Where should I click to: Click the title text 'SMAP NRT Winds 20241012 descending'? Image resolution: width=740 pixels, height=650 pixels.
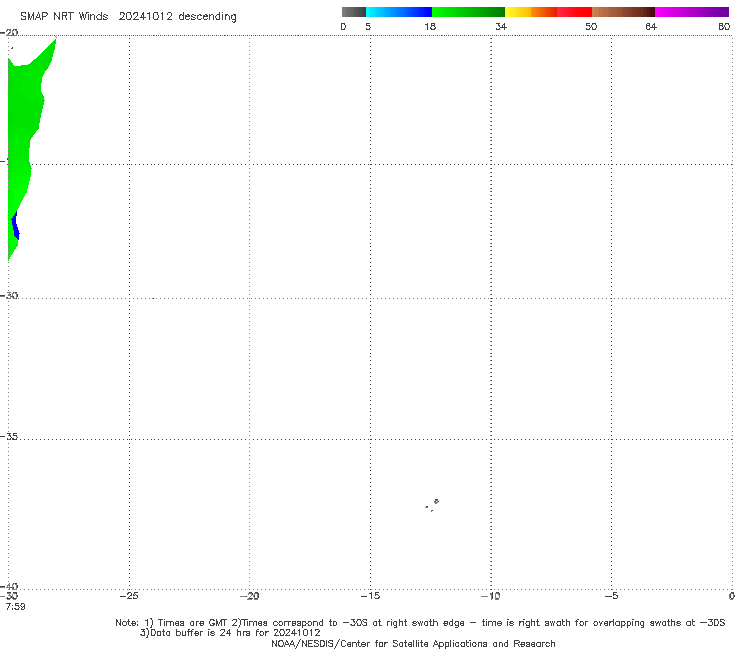[128, 16]
